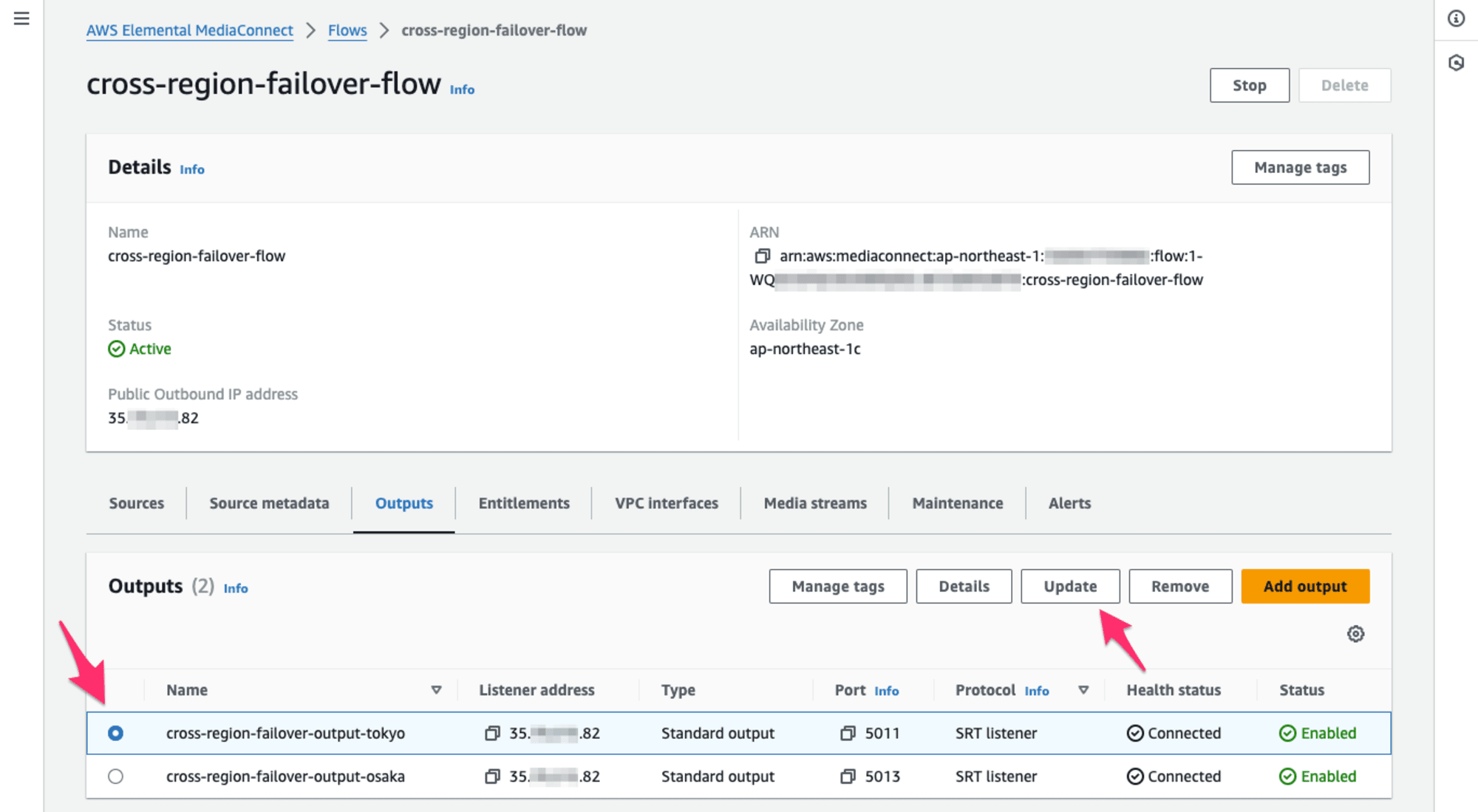Click the Listener address column header
1478x812 pixels.
click(537, 690)
